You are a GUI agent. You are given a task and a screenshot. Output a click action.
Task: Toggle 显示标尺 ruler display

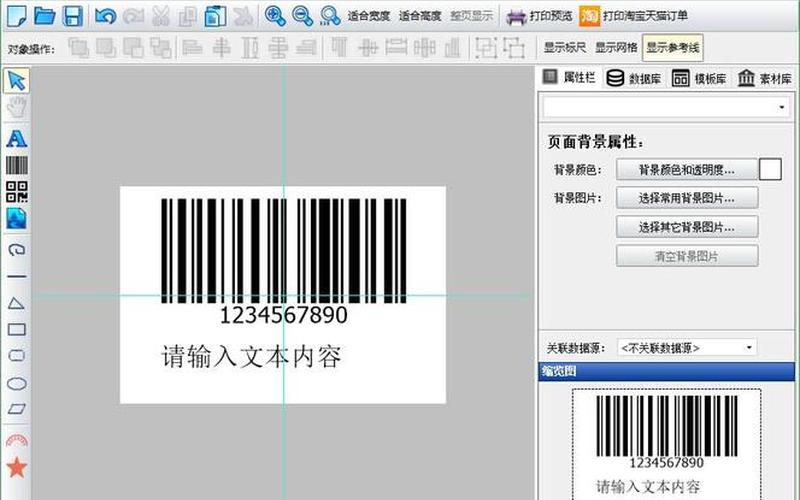point(564,47)
